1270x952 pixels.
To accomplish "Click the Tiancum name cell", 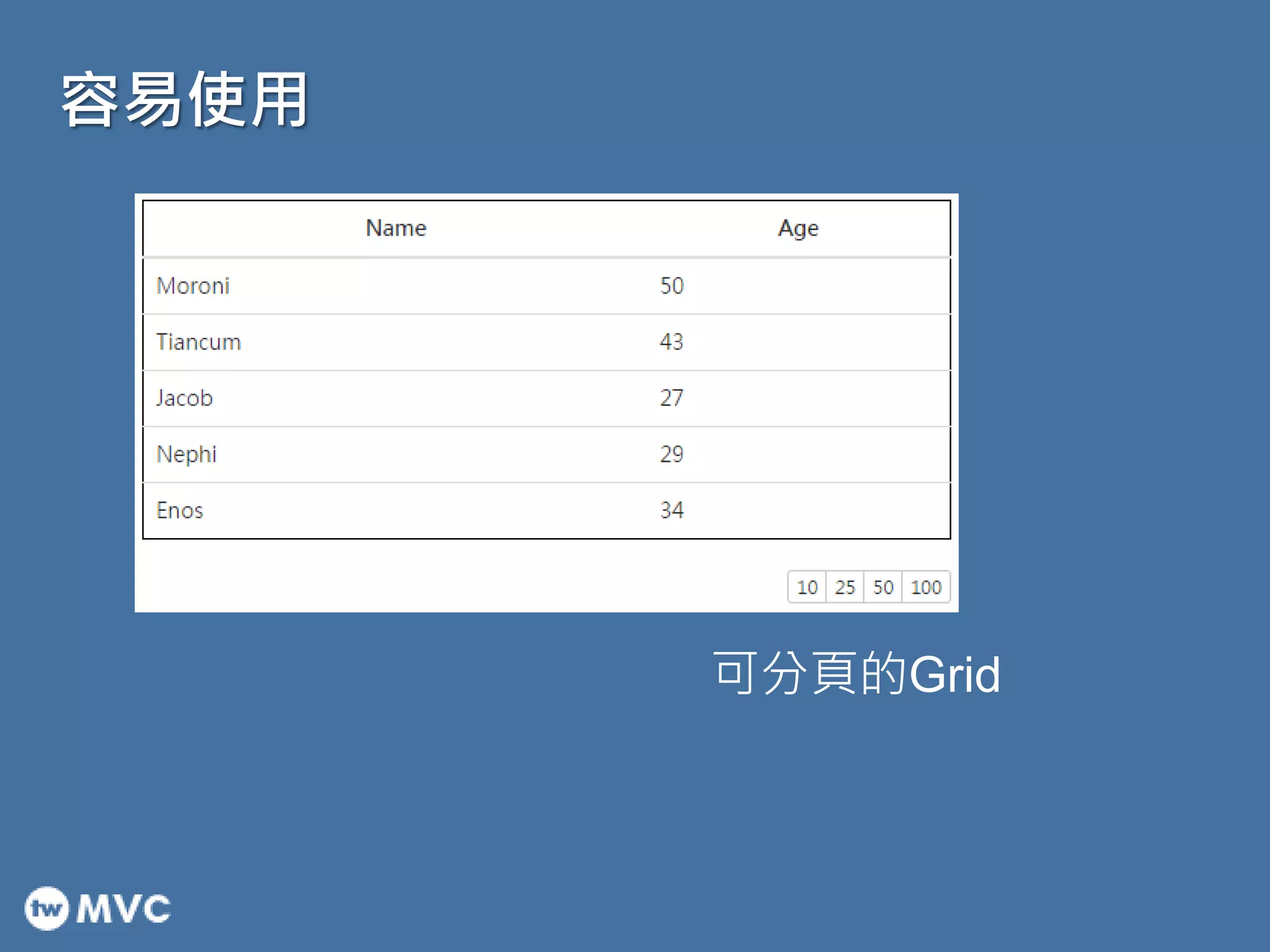I will click(396, 342).
